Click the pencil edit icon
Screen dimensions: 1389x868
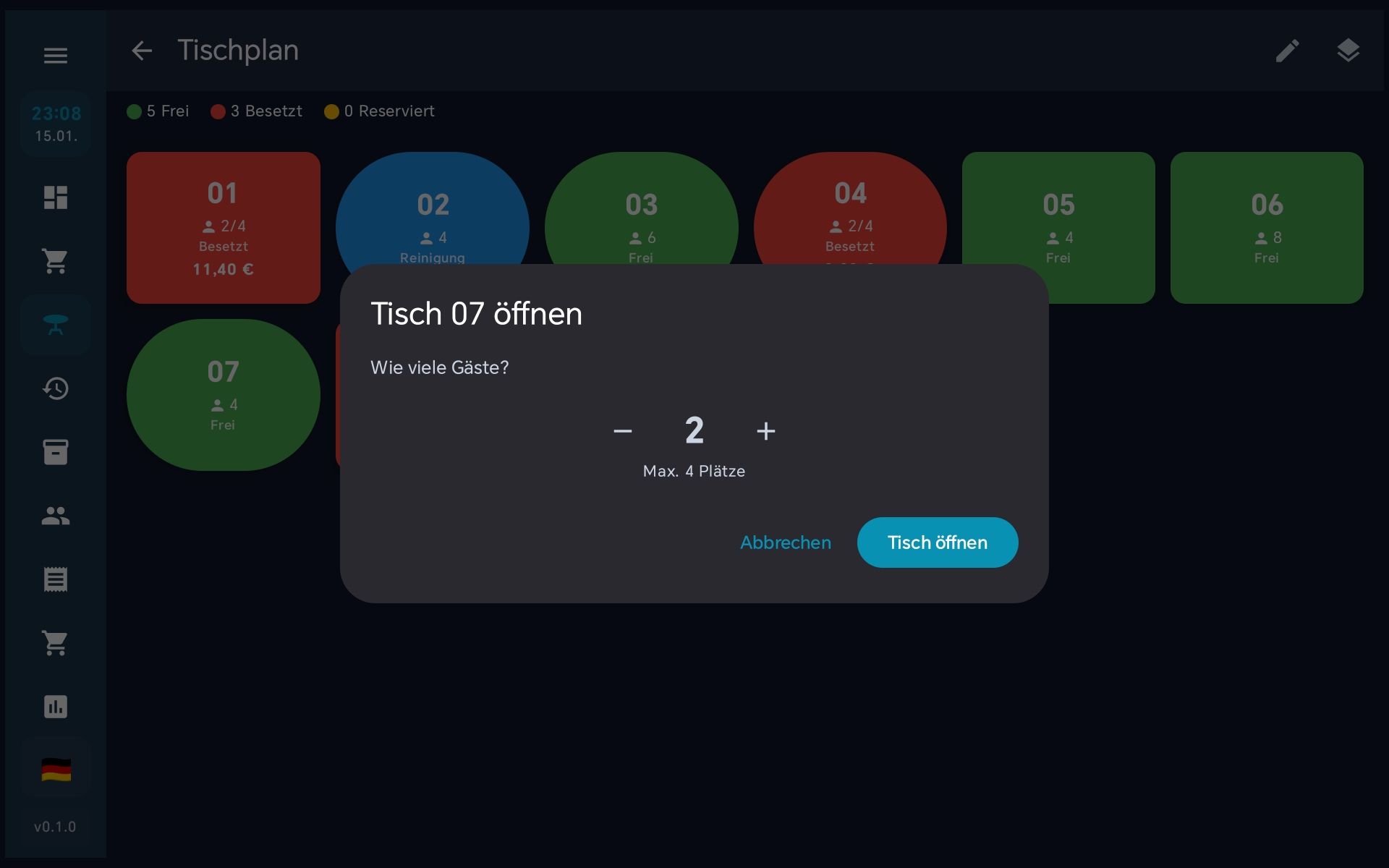[x=1287, y=51]
